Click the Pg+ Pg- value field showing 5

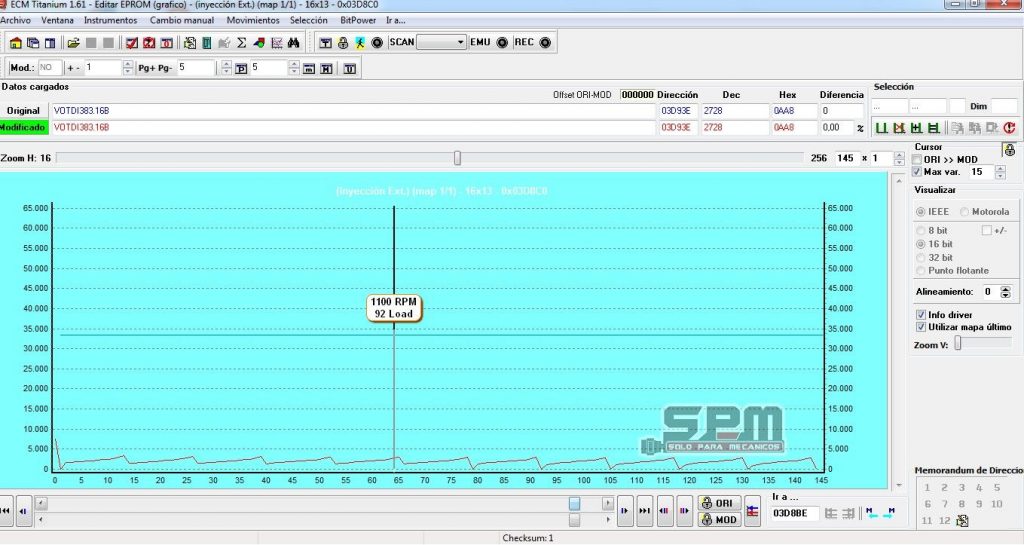[x=195, y=68]
